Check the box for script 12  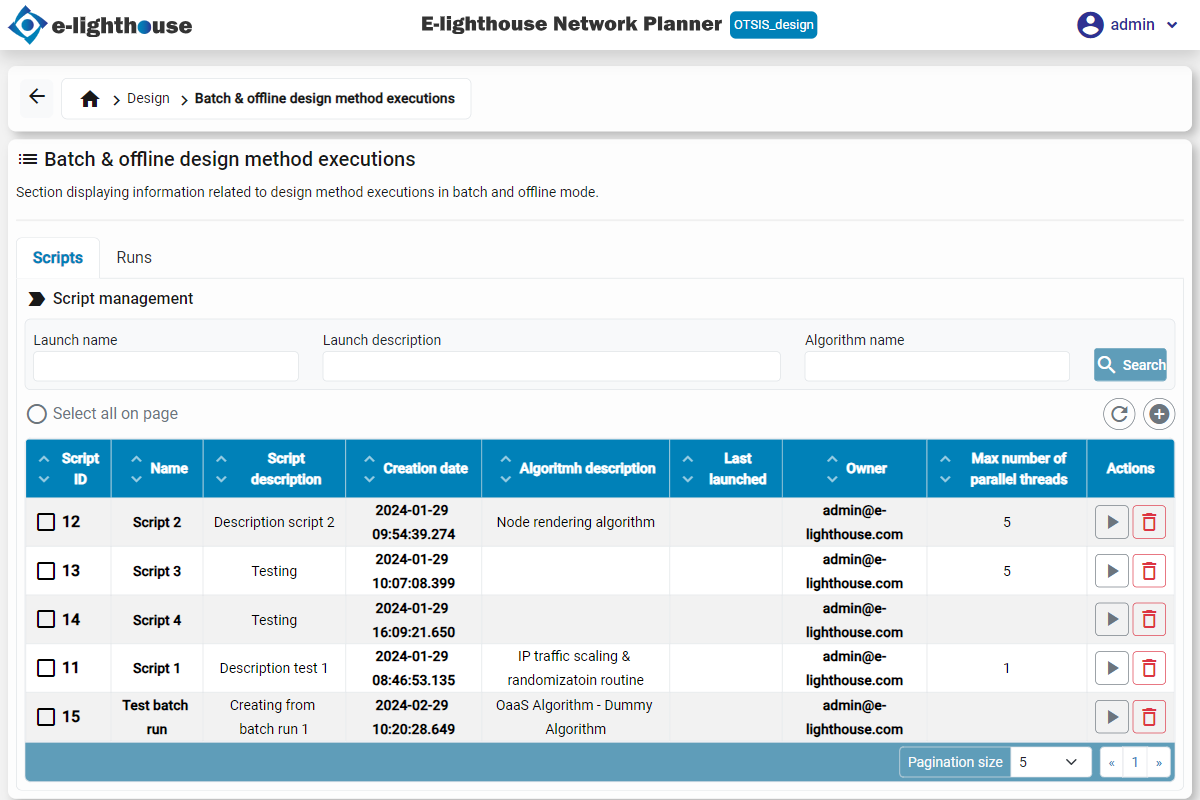coord(46,522)
